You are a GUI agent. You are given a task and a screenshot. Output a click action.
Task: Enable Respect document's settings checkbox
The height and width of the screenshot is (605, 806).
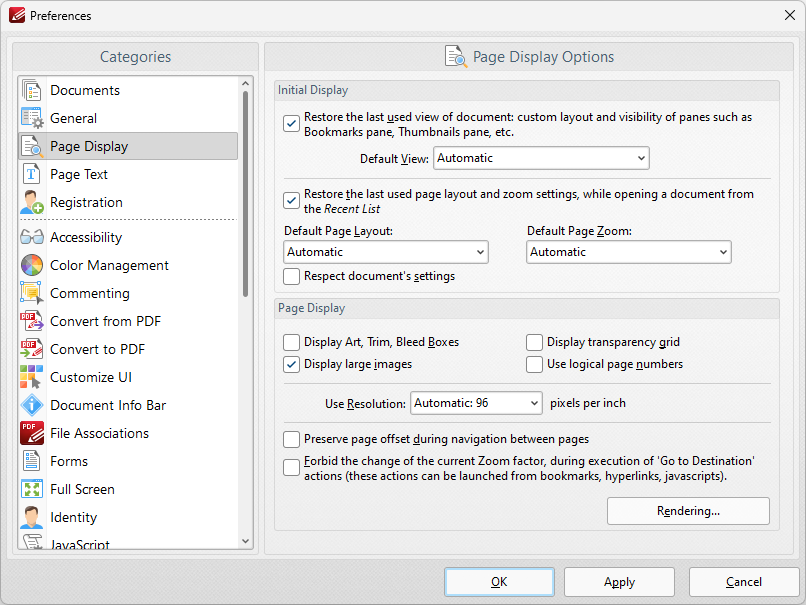[291, 277]
